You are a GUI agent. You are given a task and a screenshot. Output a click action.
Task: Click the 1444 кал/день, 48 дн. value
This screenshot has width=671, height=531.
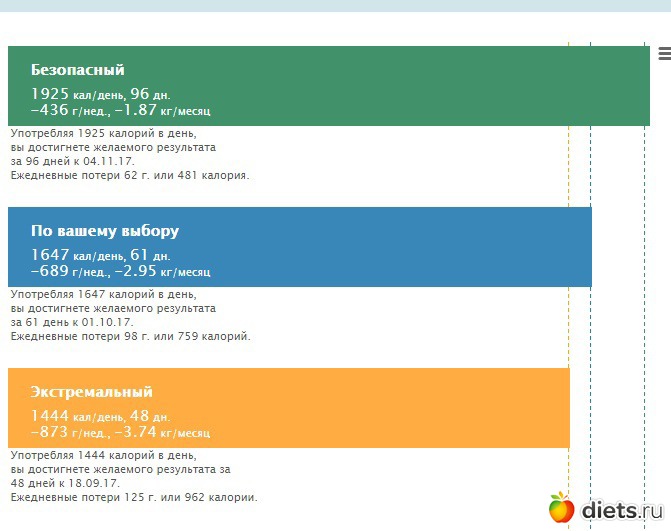coord(100,416)
